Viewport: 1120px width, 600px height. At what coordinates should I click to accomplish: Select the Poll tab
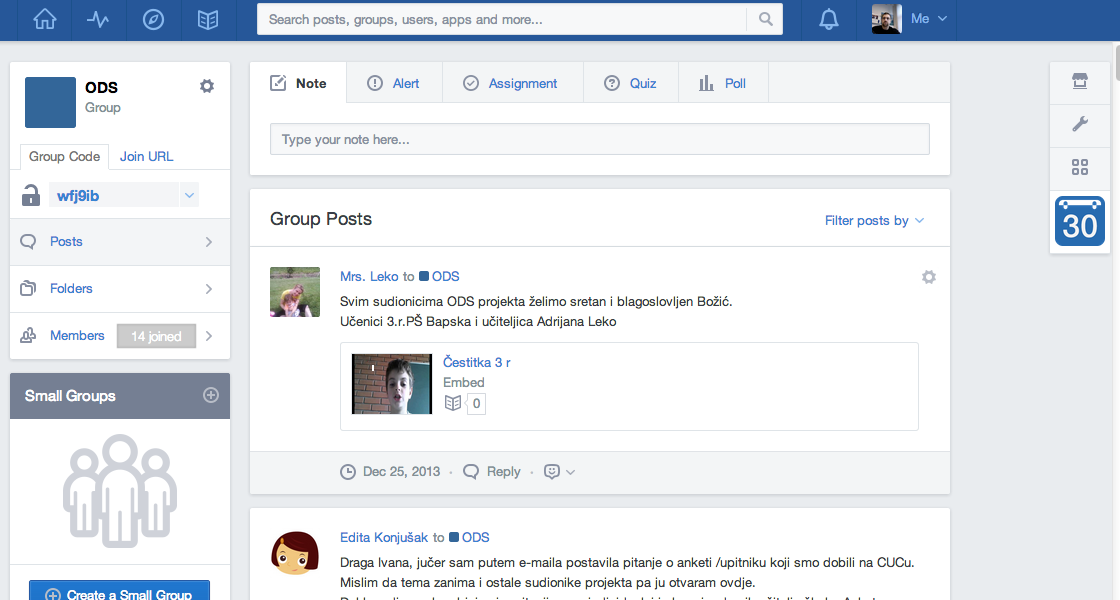[723, 83]
